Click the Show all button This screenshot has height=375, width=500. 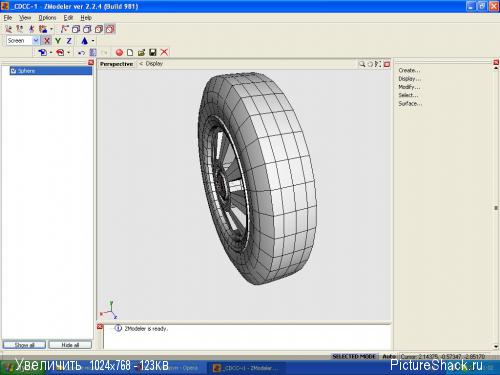(x=24, y=345)
